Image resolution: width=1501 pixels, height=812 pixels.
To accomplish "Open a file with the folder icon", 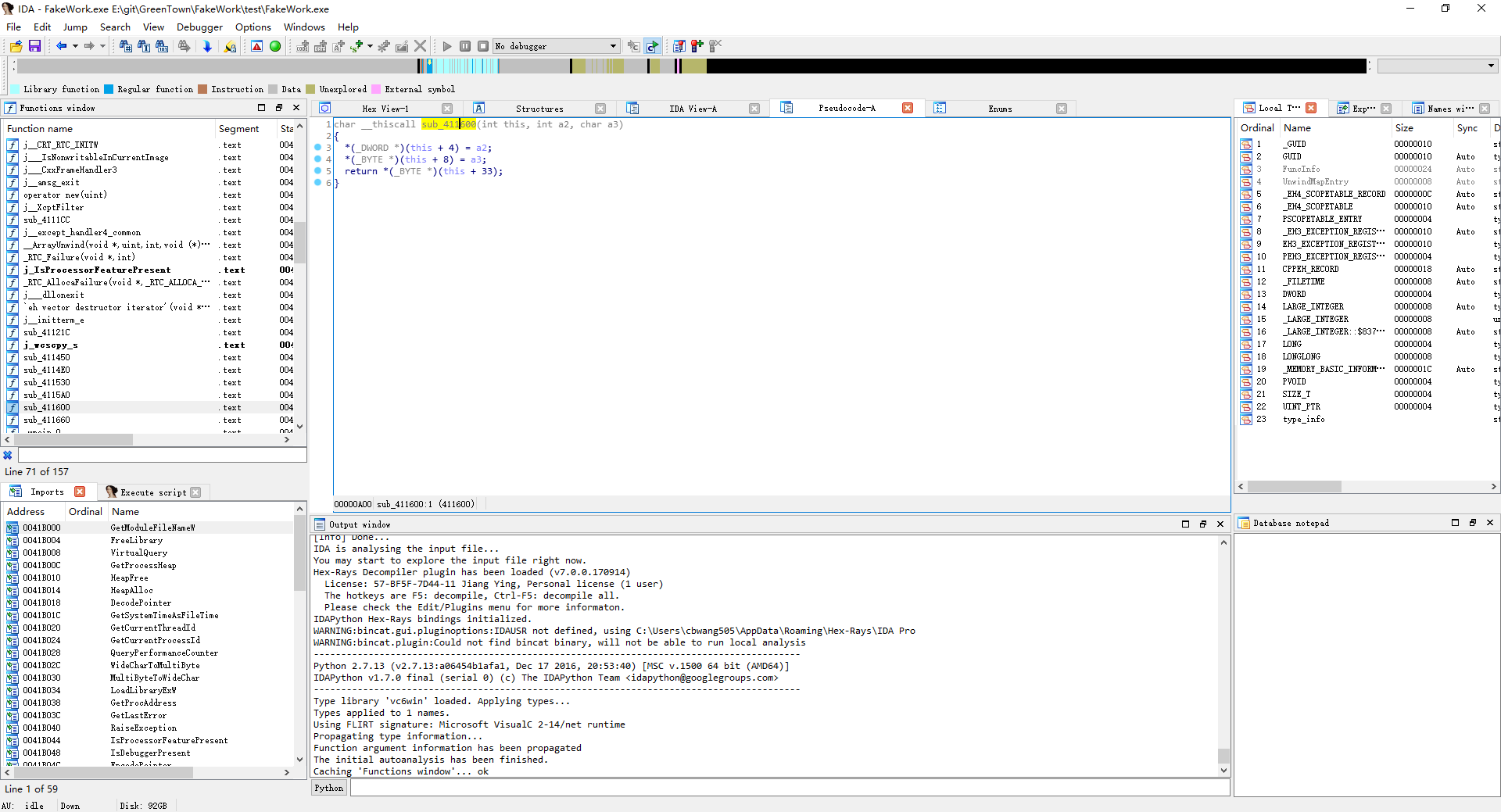I will pos(16,46).
